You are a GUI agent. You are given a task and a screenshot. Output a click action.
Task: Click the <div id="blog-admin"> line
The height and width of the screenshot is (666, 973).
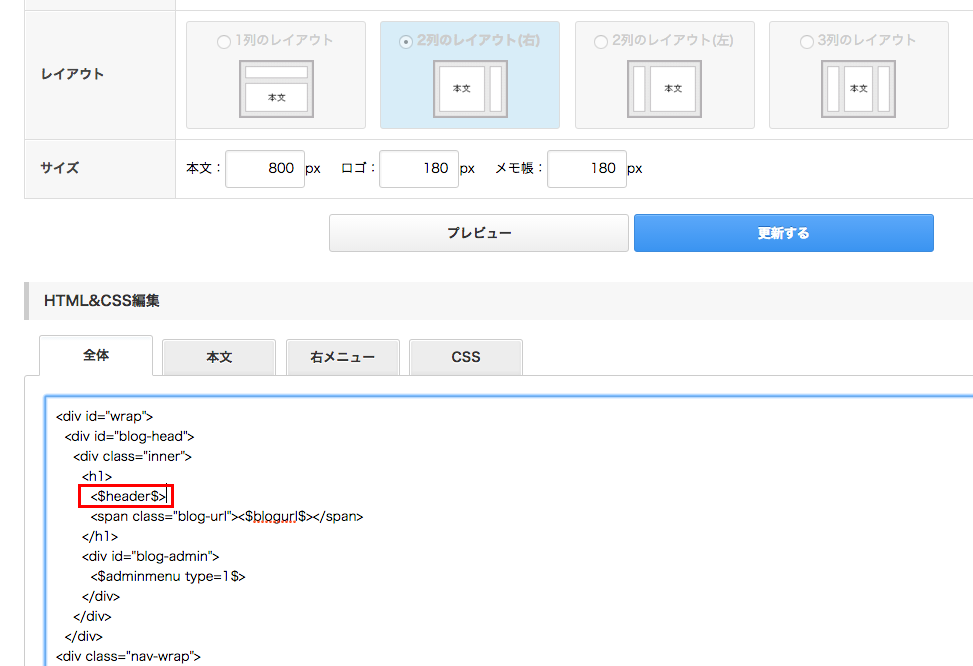point(151,556)
